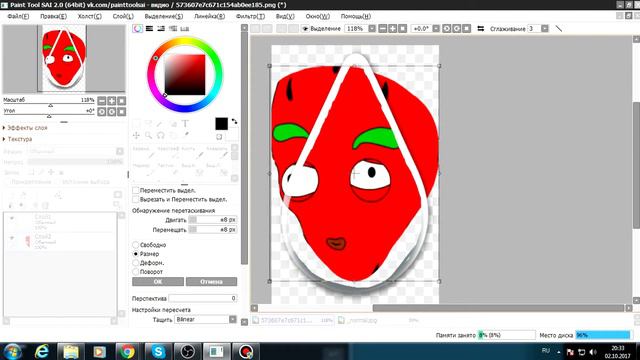Click the navigator preview thumbnail
The height and width of the screenshot is (360, 640).
[64, 59]
